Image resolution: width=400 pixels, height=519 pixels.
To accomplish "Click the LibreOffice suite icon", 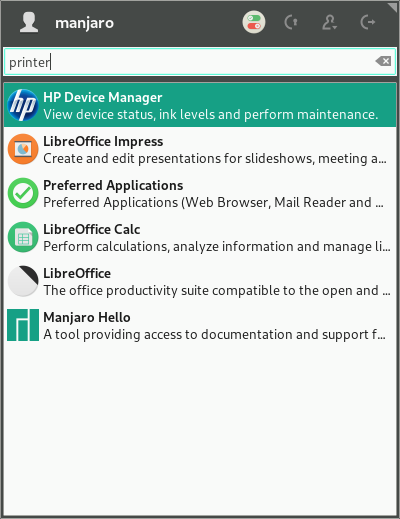I will coord(23,281).
